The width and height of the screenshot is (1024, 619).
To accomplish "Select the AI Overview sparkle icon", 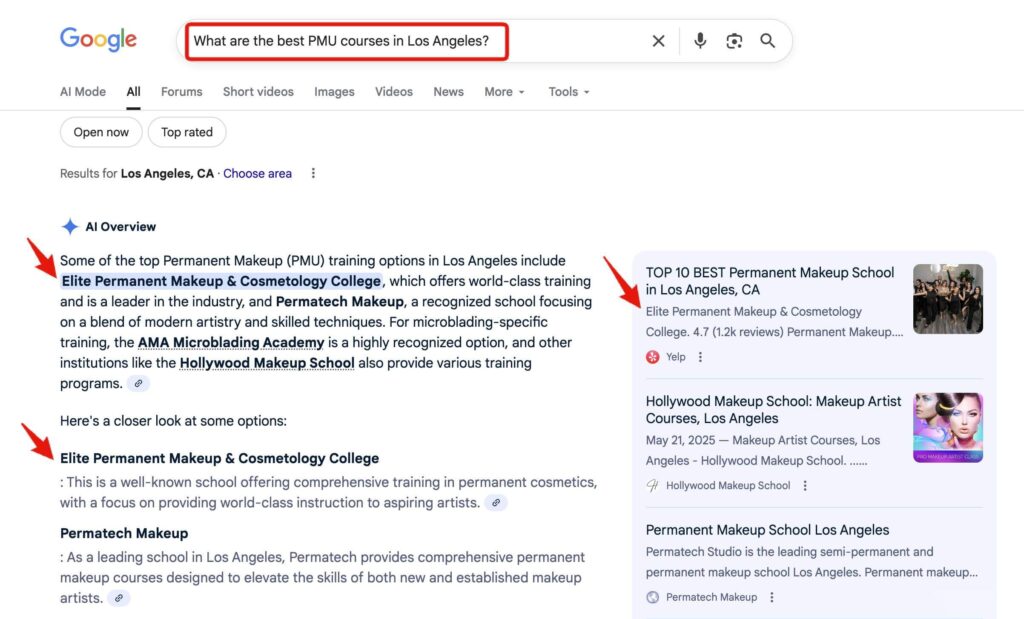I will coord(70,226).
